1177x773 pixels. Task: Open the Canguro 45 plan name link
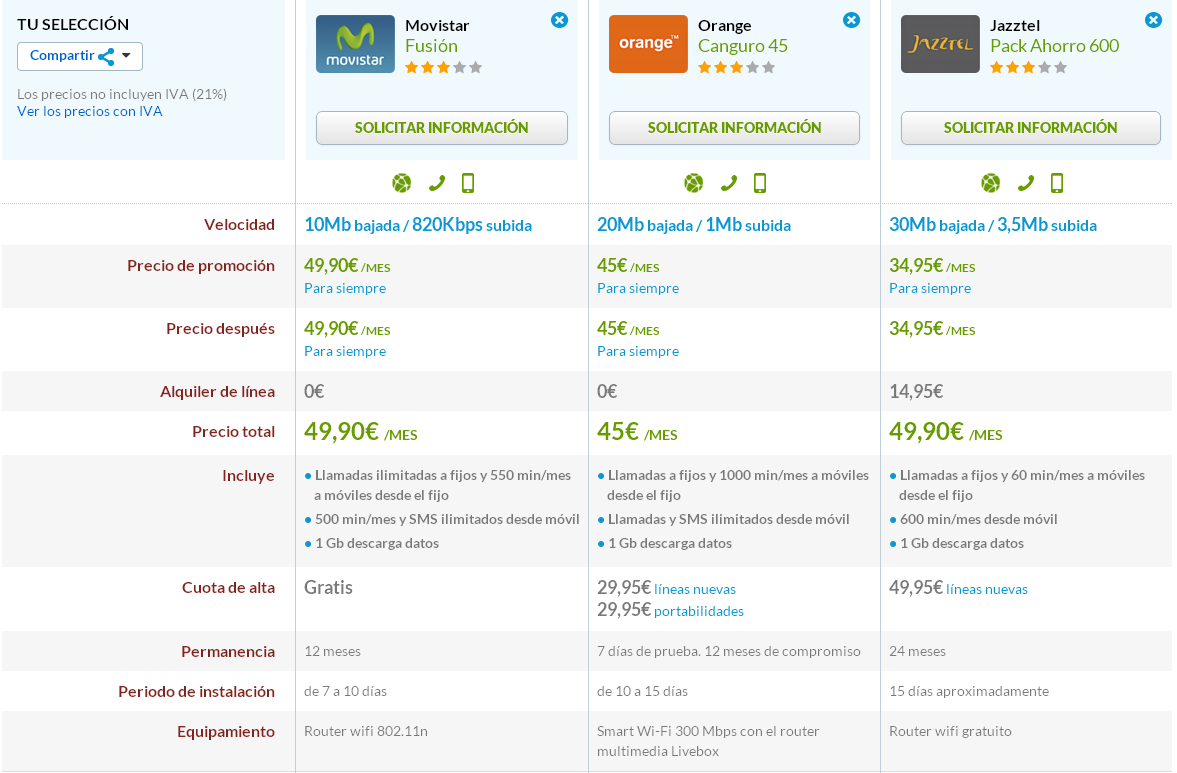[x=743, y=46]
